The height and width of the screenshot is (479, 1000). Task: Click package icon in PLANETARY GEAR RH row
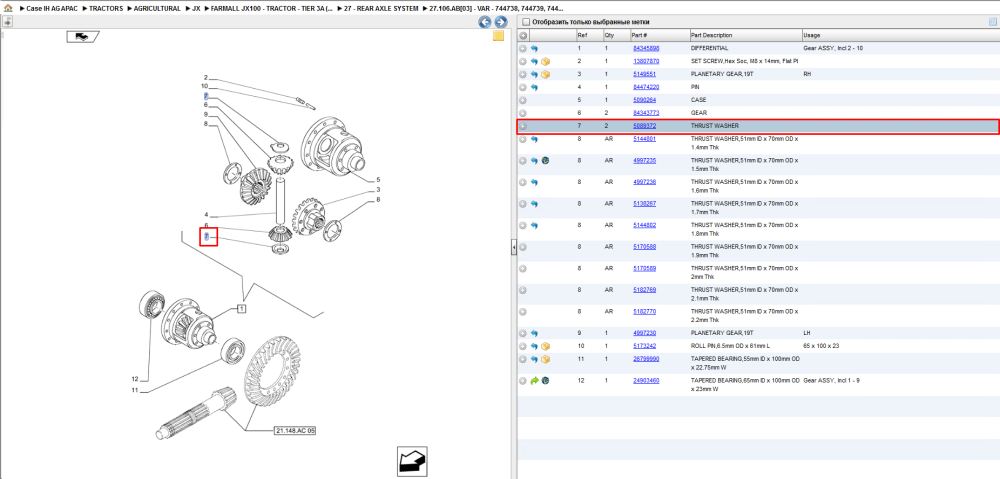pos(546,75)
